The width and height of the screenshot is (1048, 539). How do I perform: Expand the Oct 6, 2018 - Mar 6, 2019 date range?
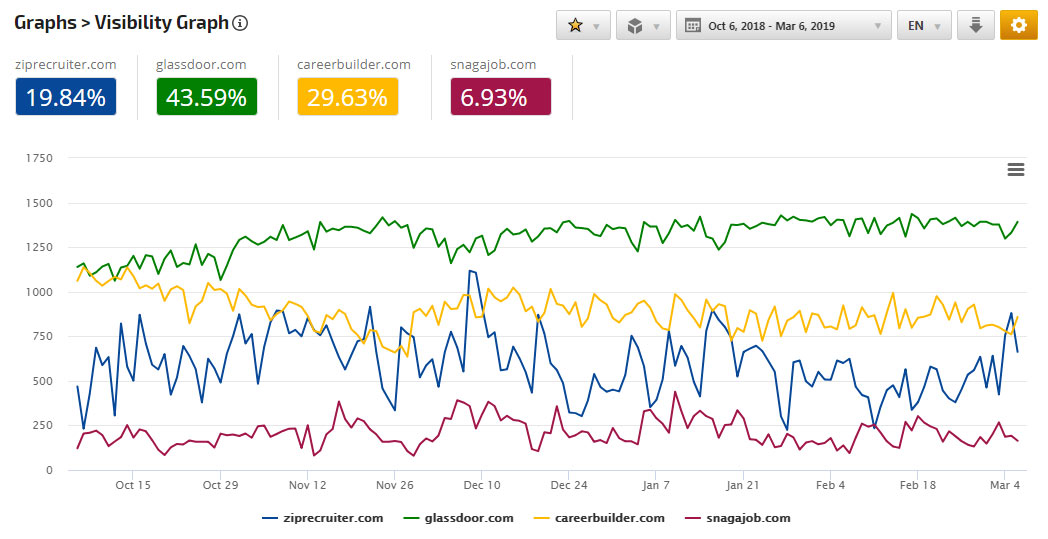coord(783,26)
